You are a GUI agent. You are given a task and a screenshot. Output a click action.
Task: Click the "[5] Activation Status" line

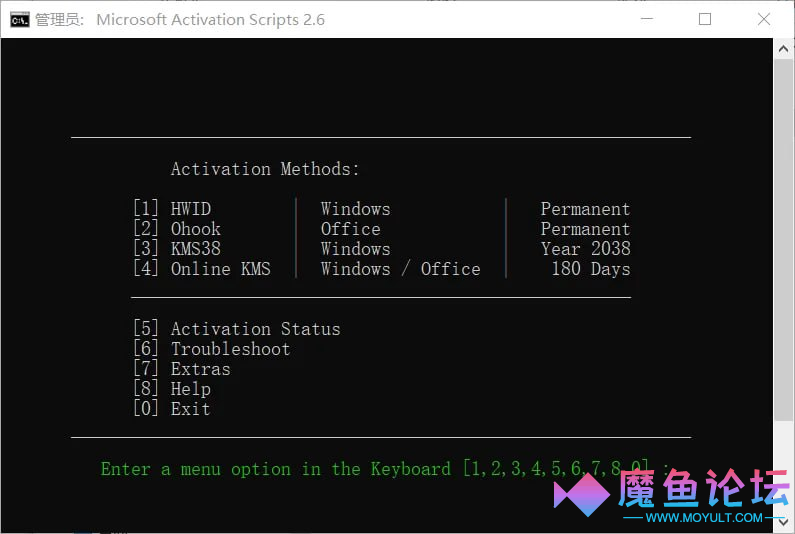[x=237, y=329]
